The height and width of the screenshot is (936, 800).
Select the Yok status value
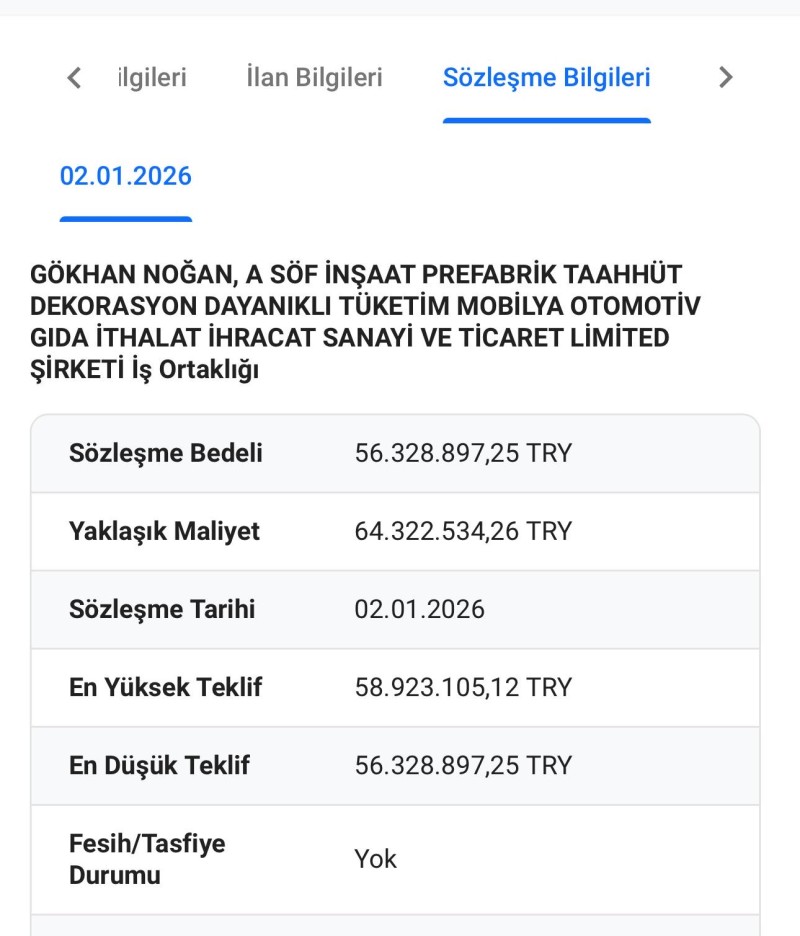pyautogui.click(x=376, y=860)
